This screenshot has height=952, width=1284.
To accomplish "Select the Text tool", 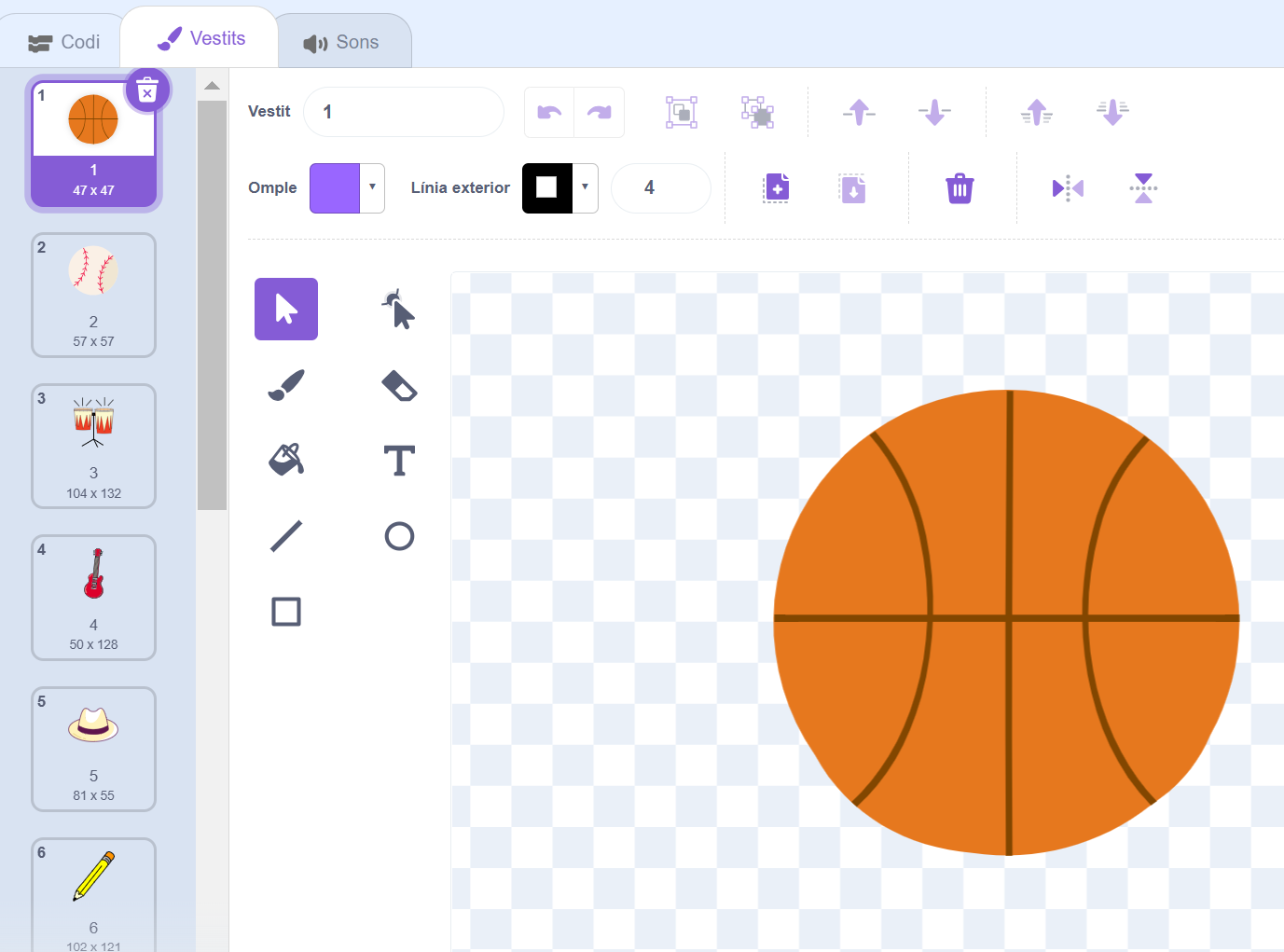I will 399,461.
